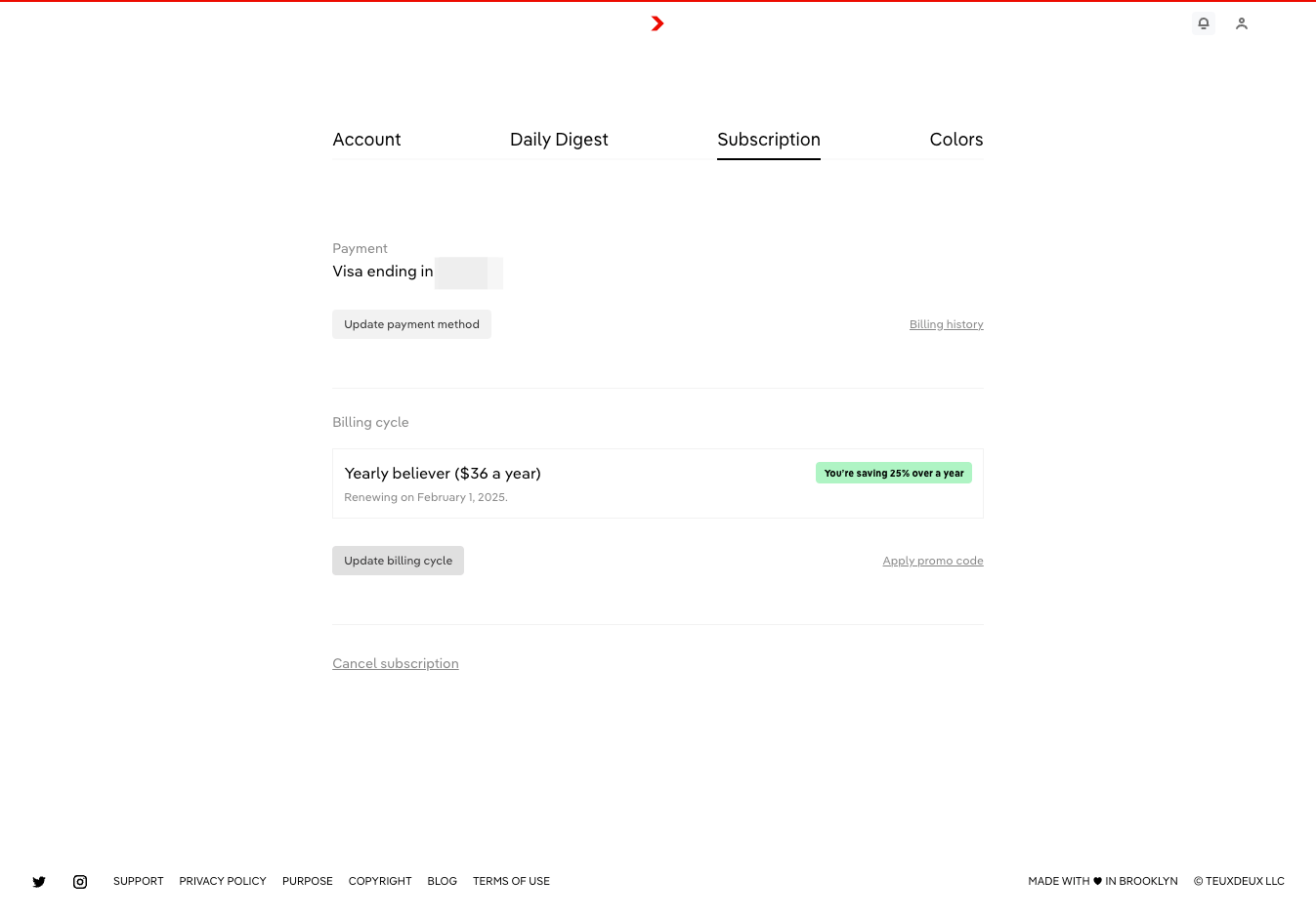Switch to the Daily Digest tab
Viewport: 1316px width, 921px height.
(x=559, y=140)
